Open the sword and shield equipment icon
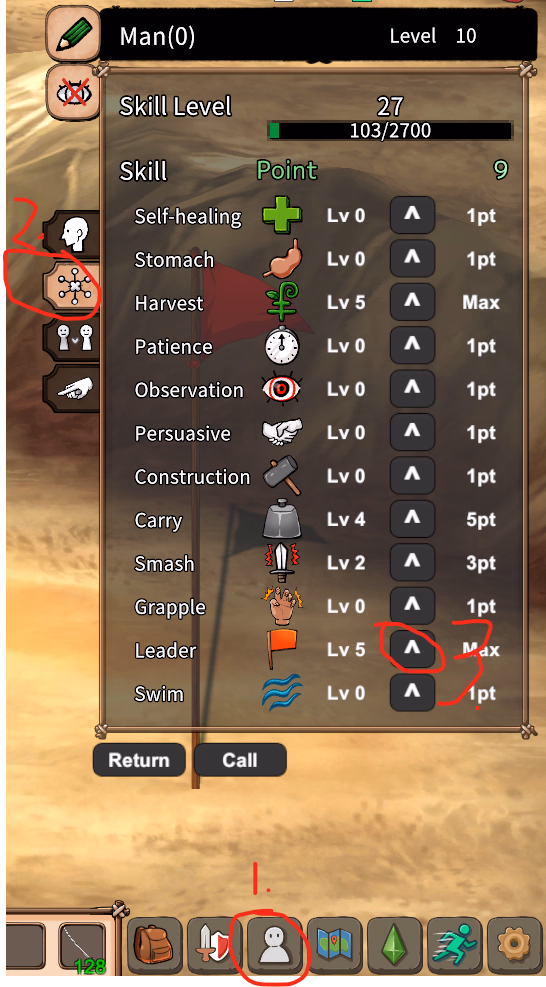The width and height of the screenshot is (546, 987). 214,945
